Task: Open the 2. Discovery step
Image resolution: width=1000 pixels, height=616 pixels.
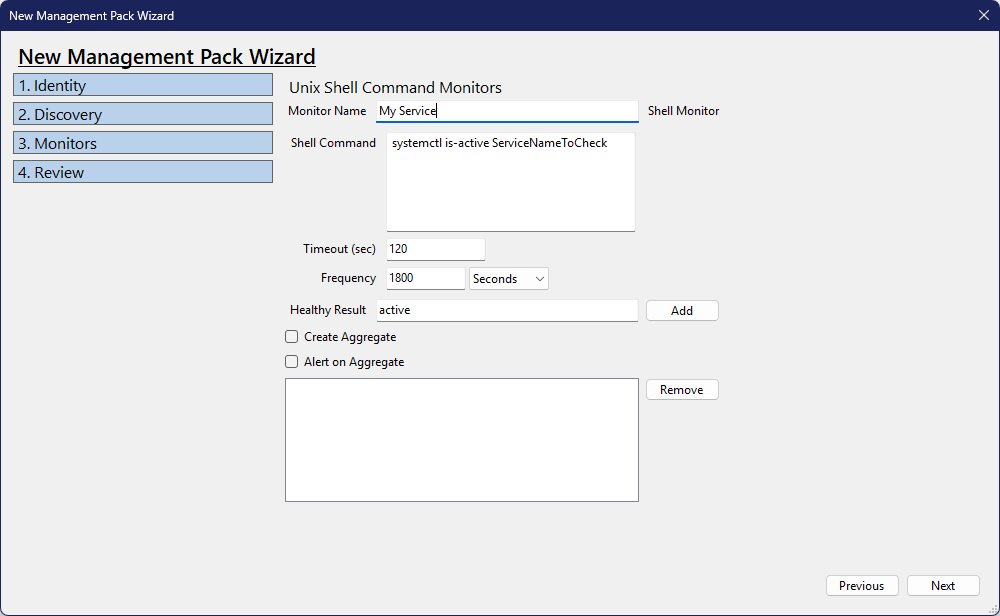Action: (143, 114)
